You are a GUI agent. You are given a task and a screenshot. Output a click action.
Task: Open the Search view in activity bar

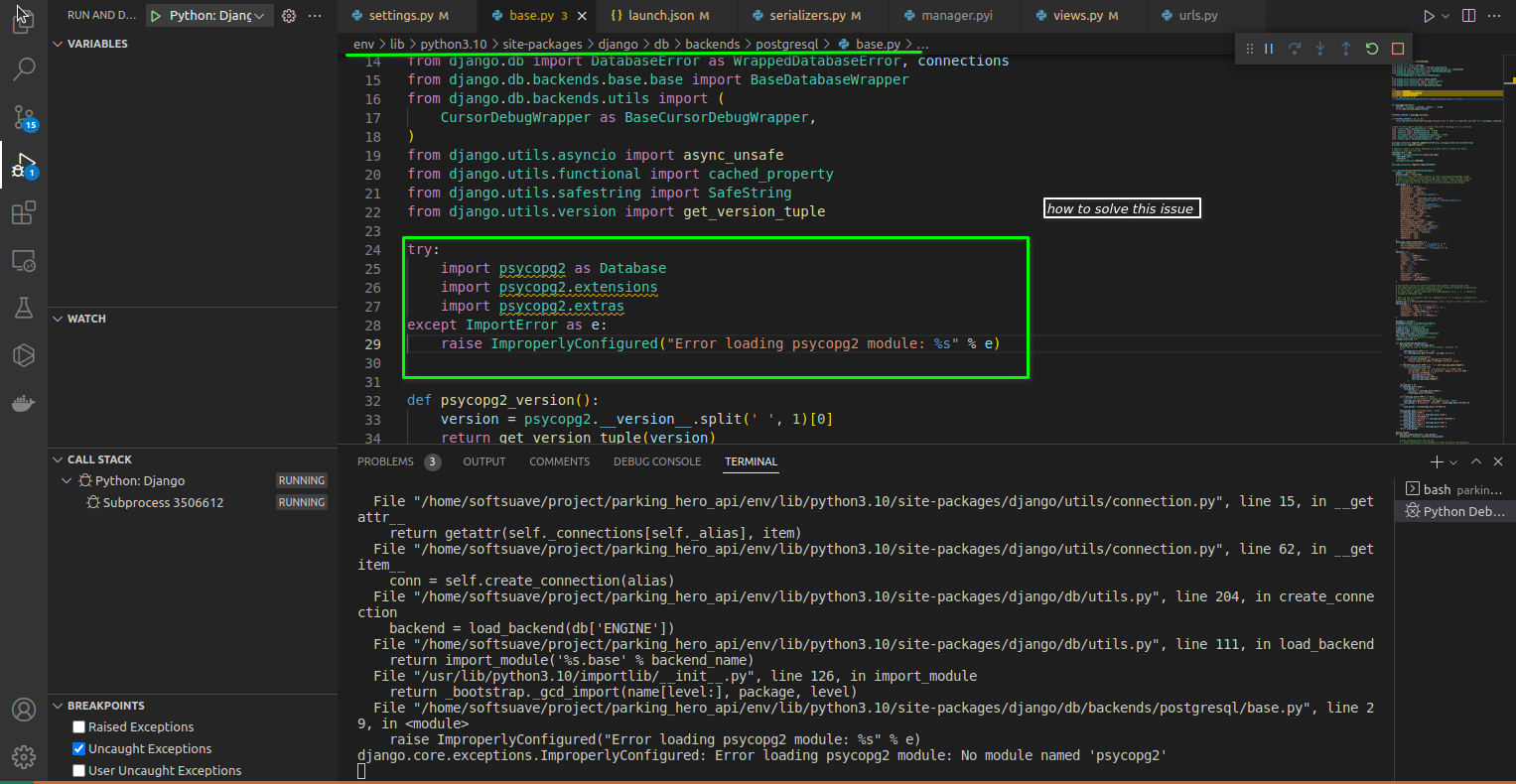pyautogui.click(x=24, y=68)
